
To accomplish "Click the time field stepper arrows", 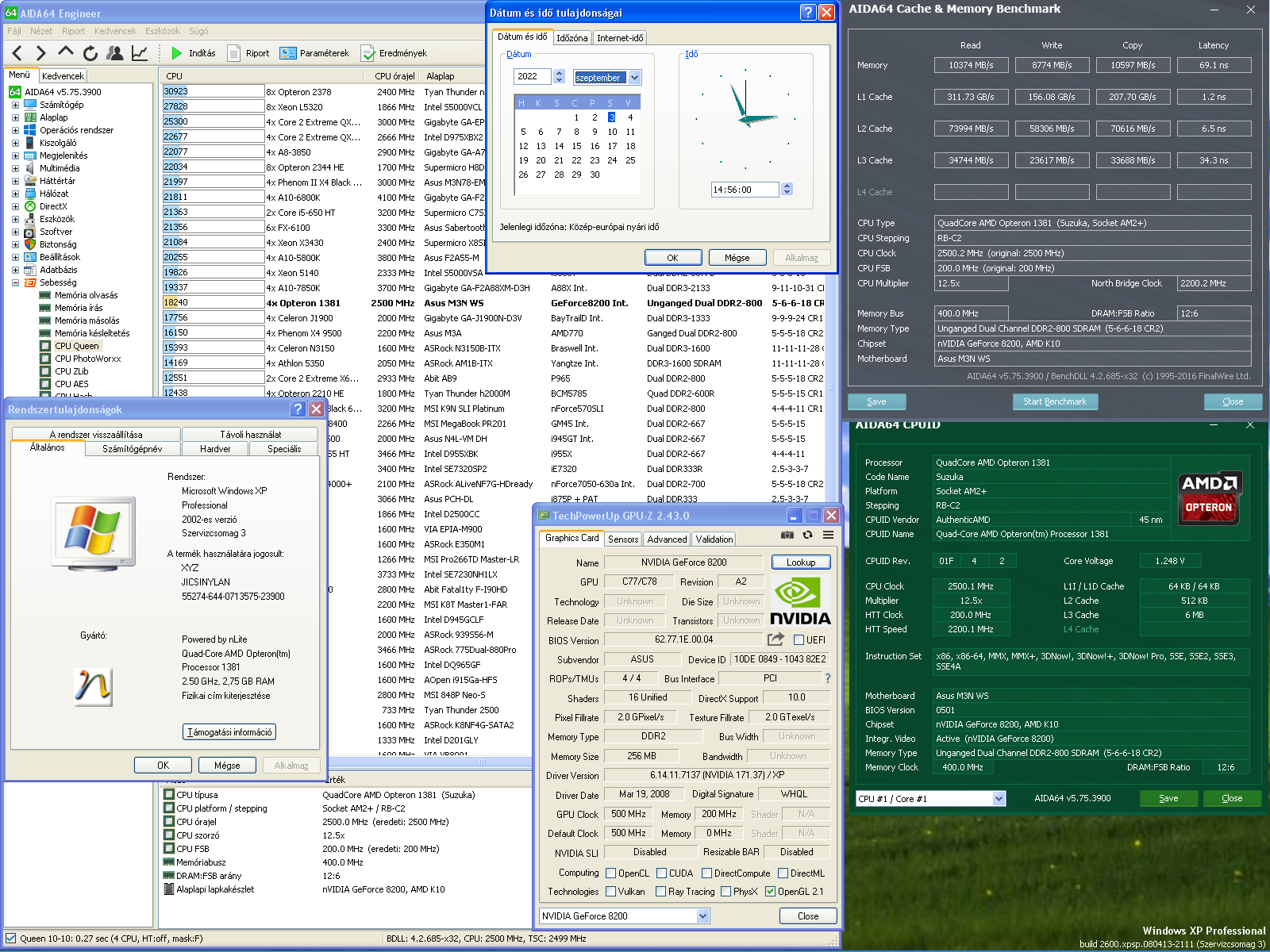I will (787, 189).
